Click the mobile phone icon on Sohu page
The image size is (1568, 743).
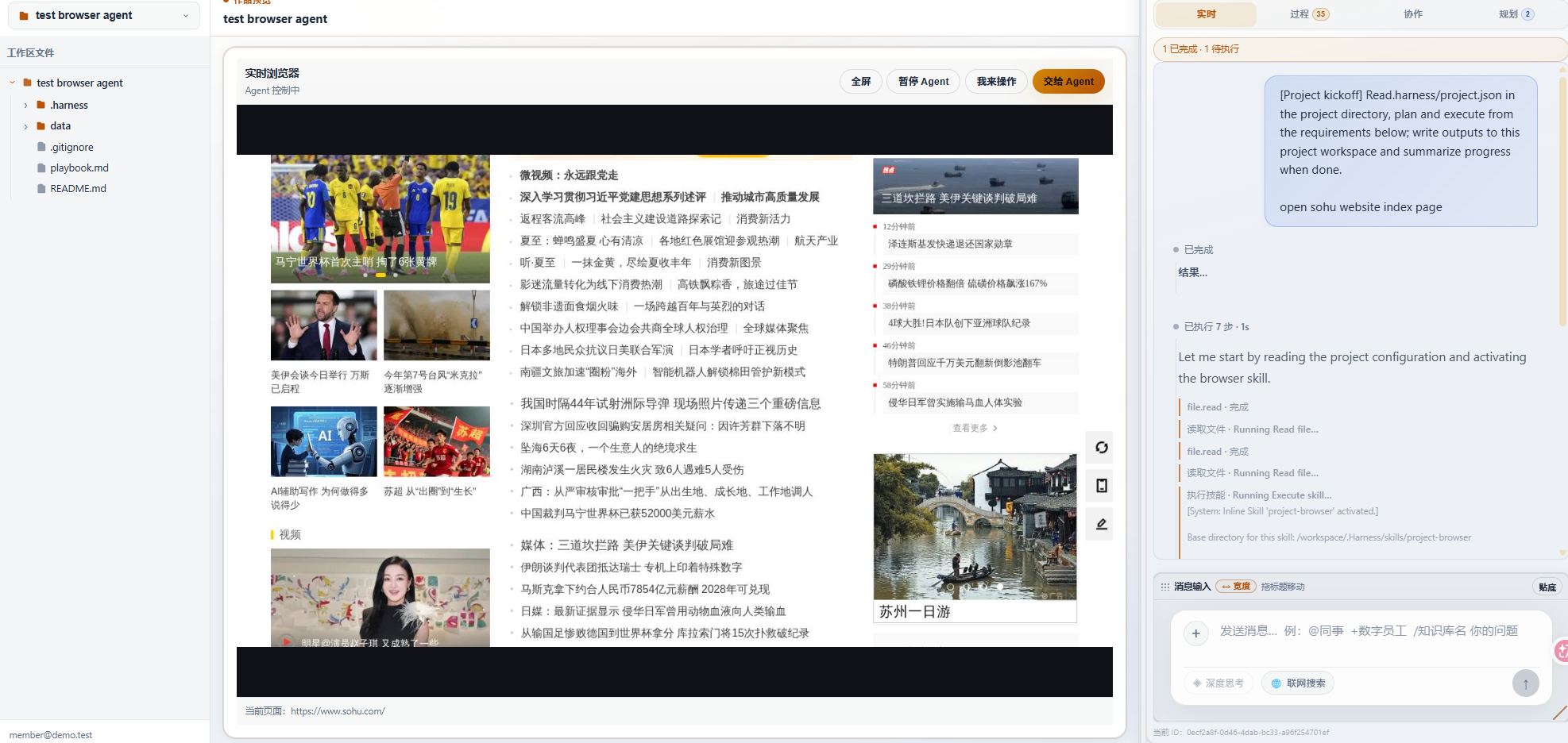(1101, 485)
